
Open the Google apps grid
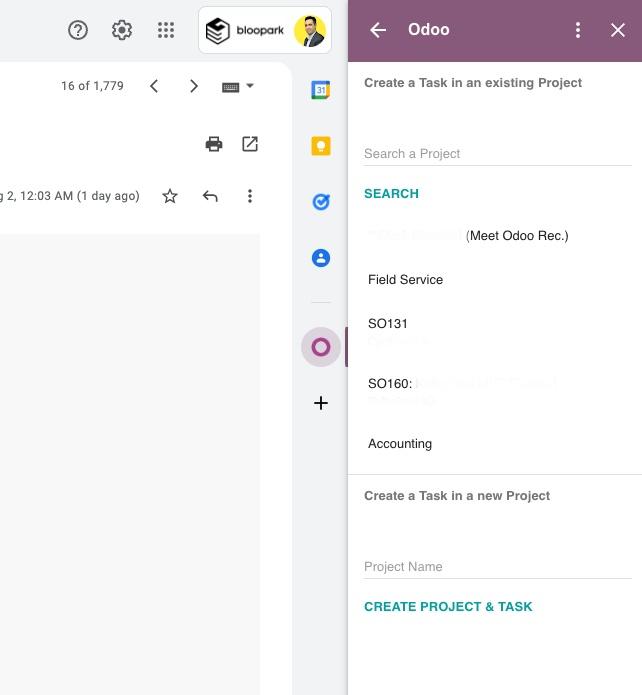pos(166,30)
